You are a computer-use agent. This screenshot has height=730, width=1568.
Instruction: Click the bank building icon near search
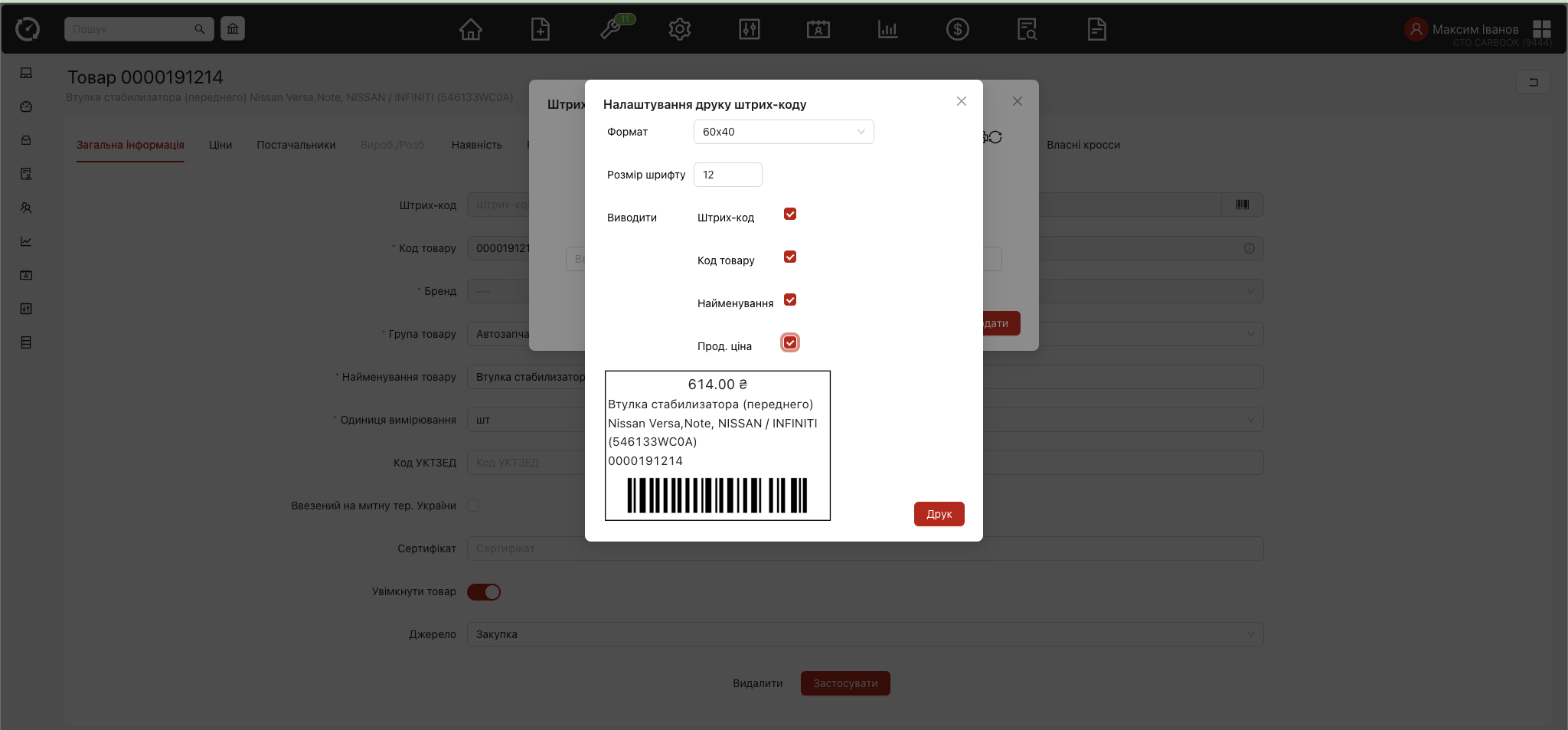tap(233, 29)
